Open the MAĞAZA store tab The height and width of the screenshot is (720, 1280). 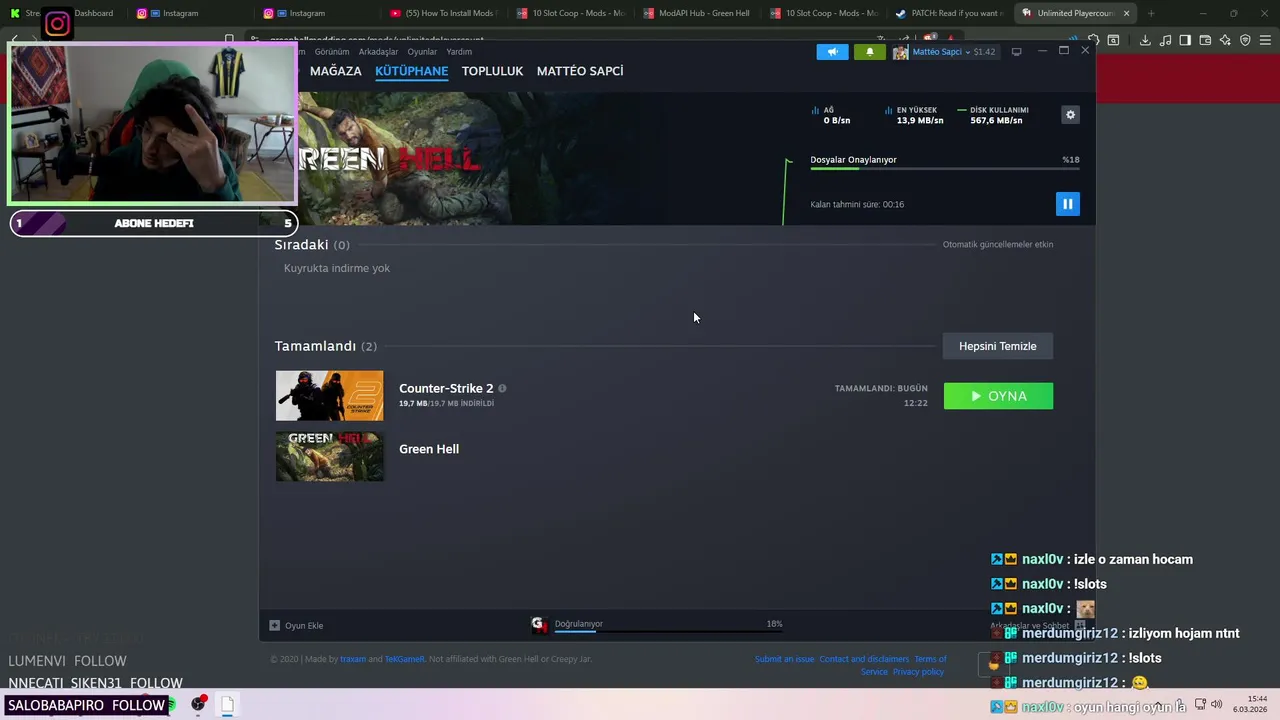pyautogui.click(x=335, y=71)
